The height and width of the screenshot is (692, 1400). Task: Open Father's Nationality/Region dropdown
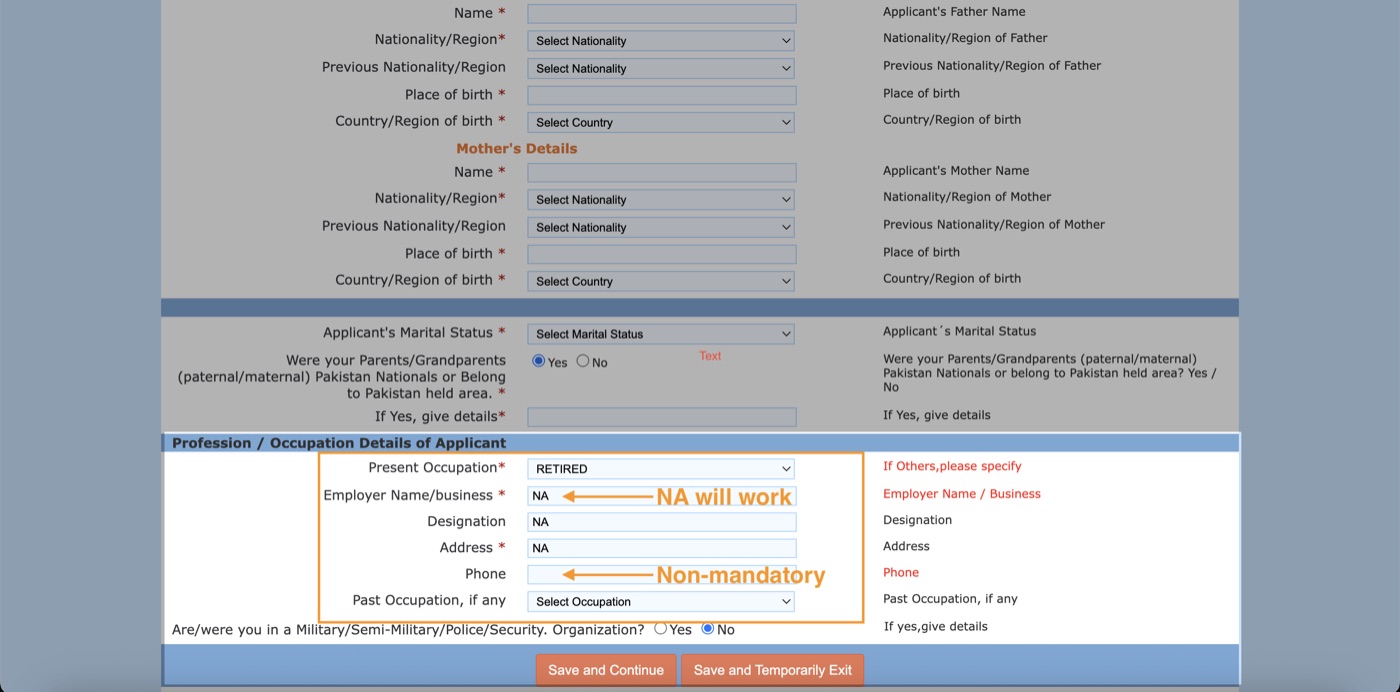coord(661,41)
